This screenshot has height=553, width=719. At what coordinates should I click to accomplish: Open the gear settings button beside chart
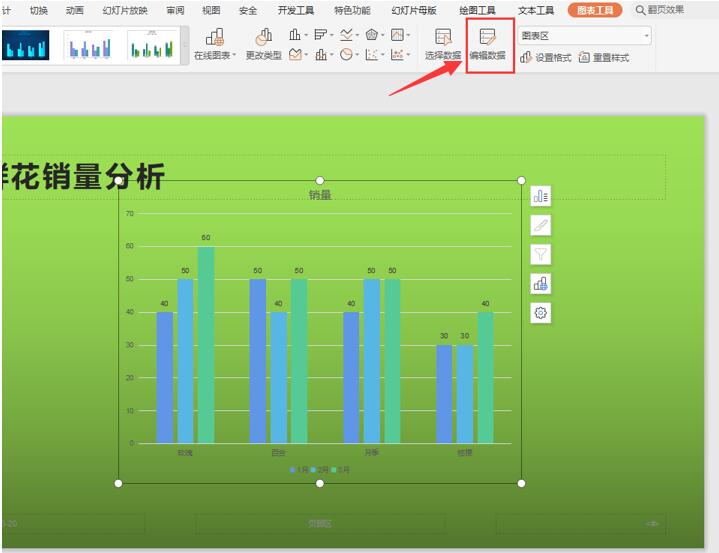click(x=541, y=313)
